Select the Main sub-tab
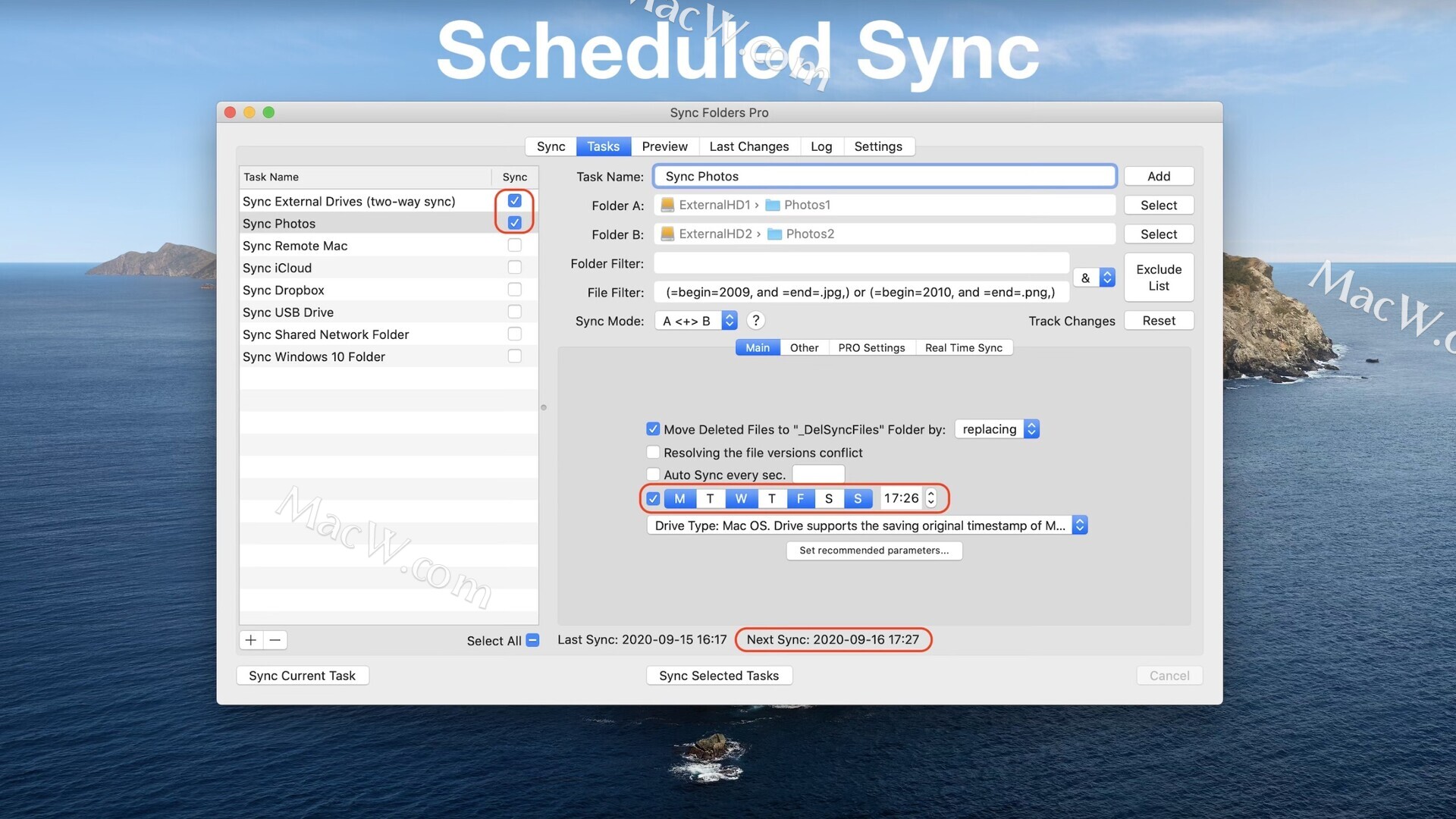This screenshot has width=1456, height=819. click(x=758, y=347)
